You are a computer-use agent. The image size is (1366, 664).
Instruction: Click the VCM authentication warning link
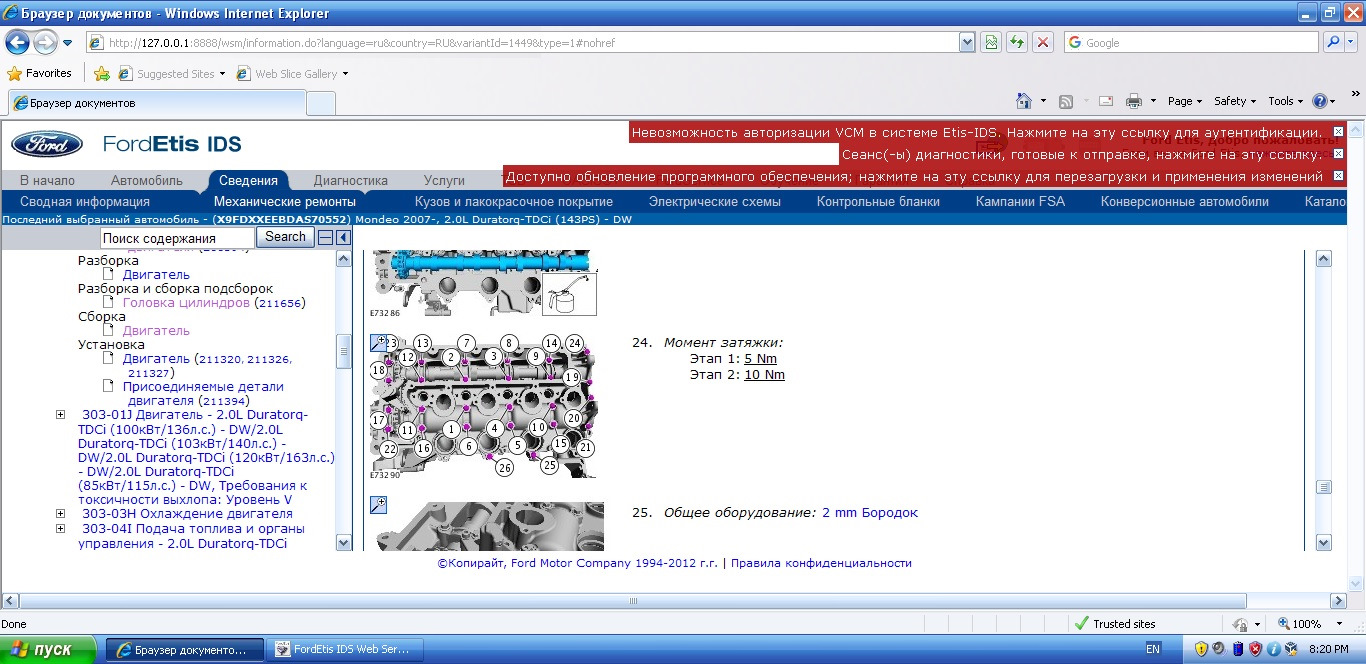(x=976, y=132)
